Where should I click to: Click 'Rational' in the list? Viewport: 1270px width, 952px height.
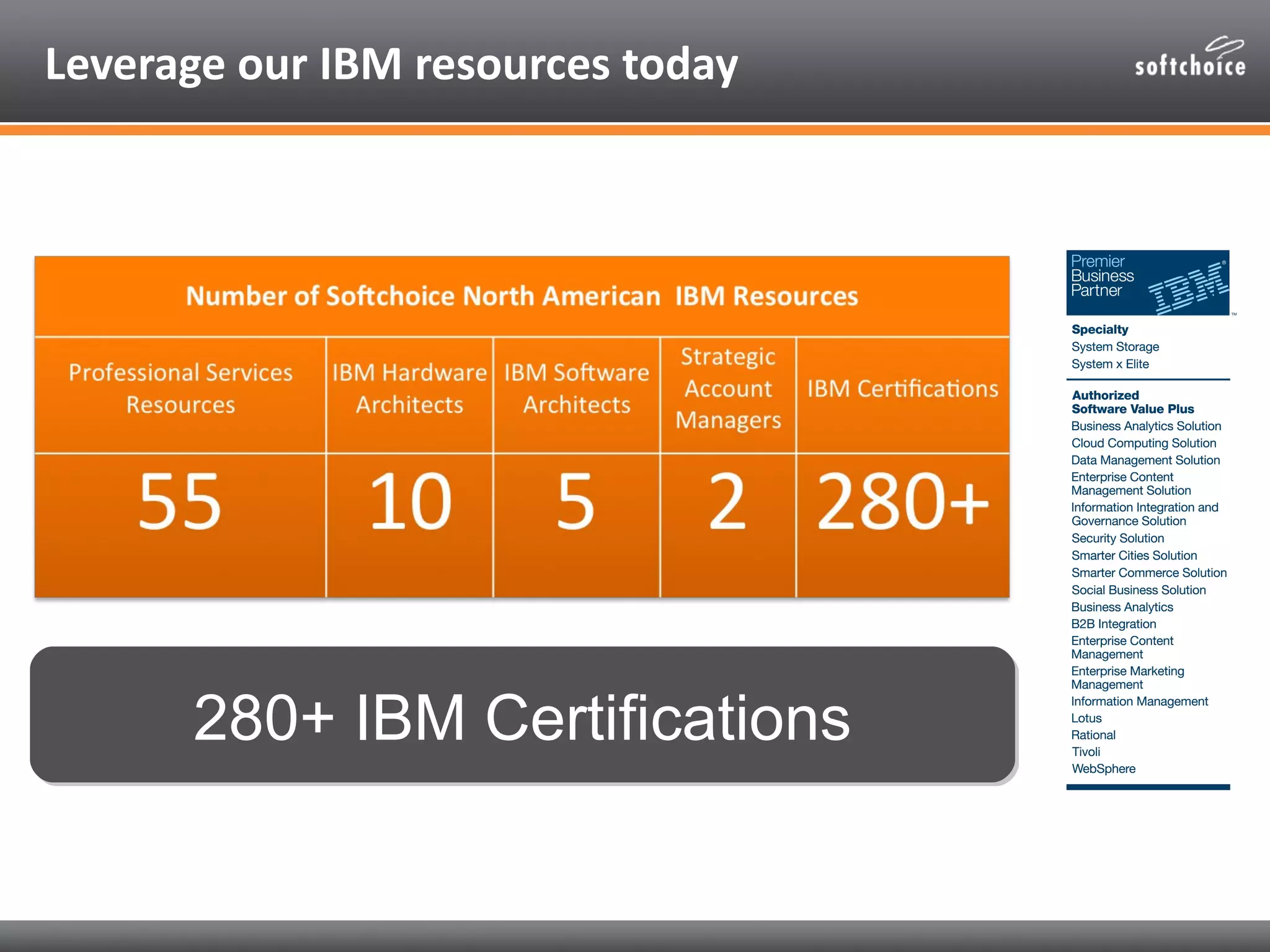point(1093,735)
